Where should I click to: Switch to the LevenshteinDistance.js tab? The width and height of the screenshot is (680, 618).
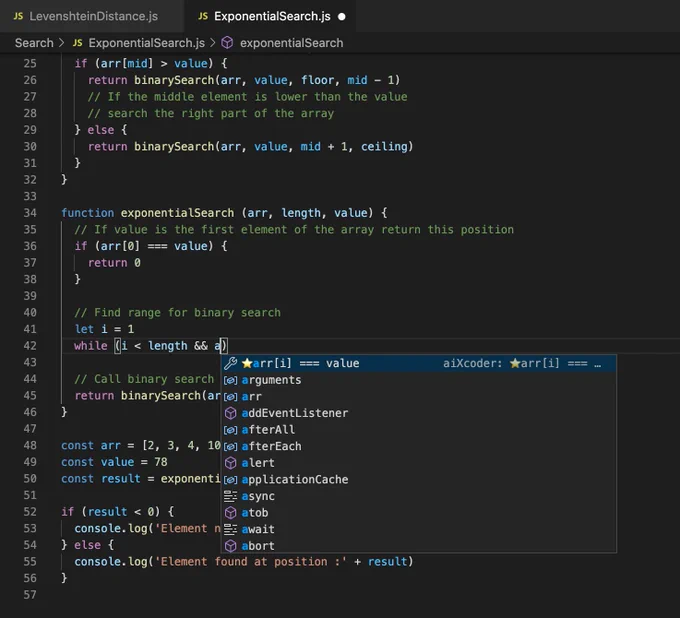click(x=92, y=16)
